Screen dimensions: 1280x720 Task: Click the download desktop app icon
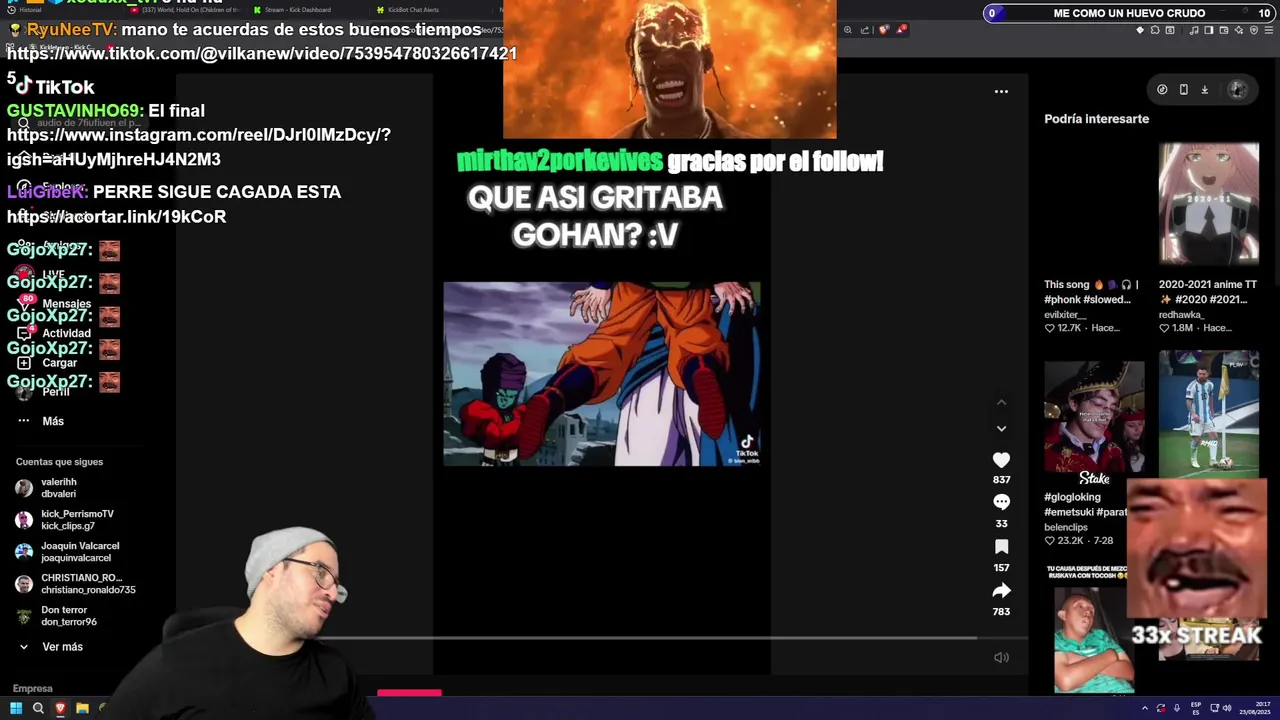tap(1204, 89)
